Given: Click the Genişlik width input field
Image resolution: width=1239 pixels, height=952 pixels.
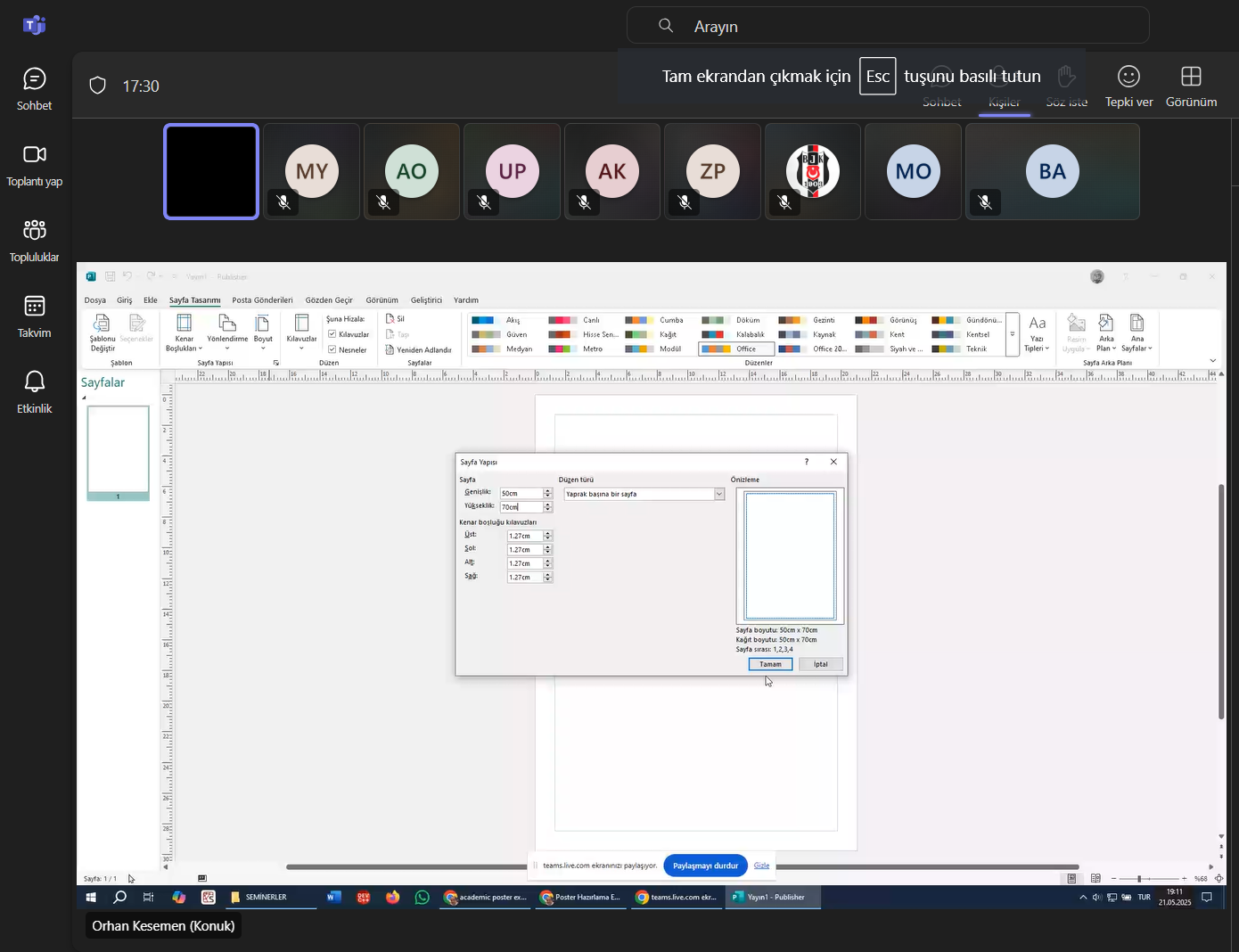Looking at the screenshot, I should click(x=521, y=493).
